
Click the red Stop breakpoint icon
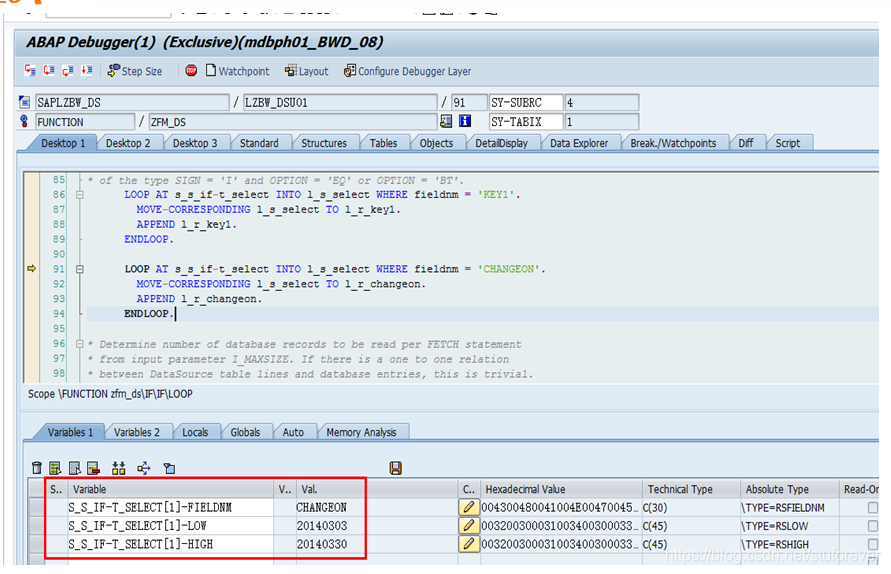(191, 70)
